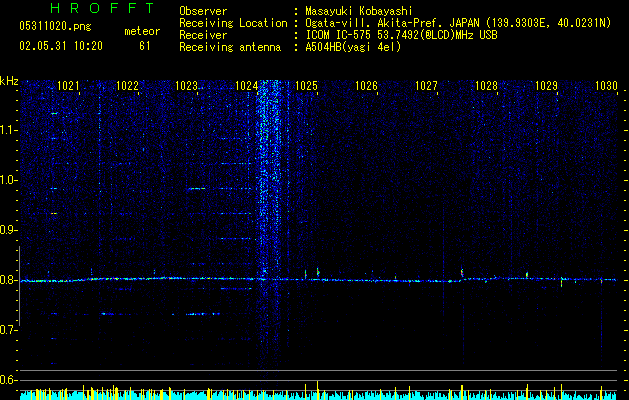
Task: Click the Observer field label
Action: pos(203,11)
